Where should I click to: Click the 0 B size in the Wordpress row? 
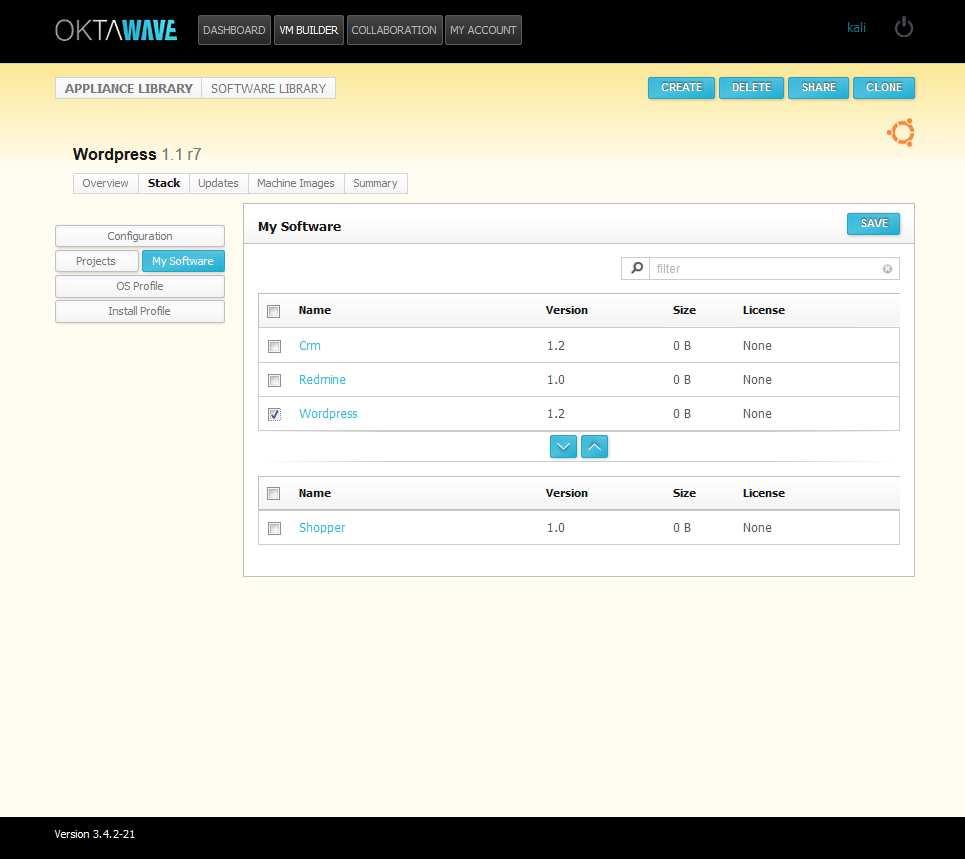[682, 414]
